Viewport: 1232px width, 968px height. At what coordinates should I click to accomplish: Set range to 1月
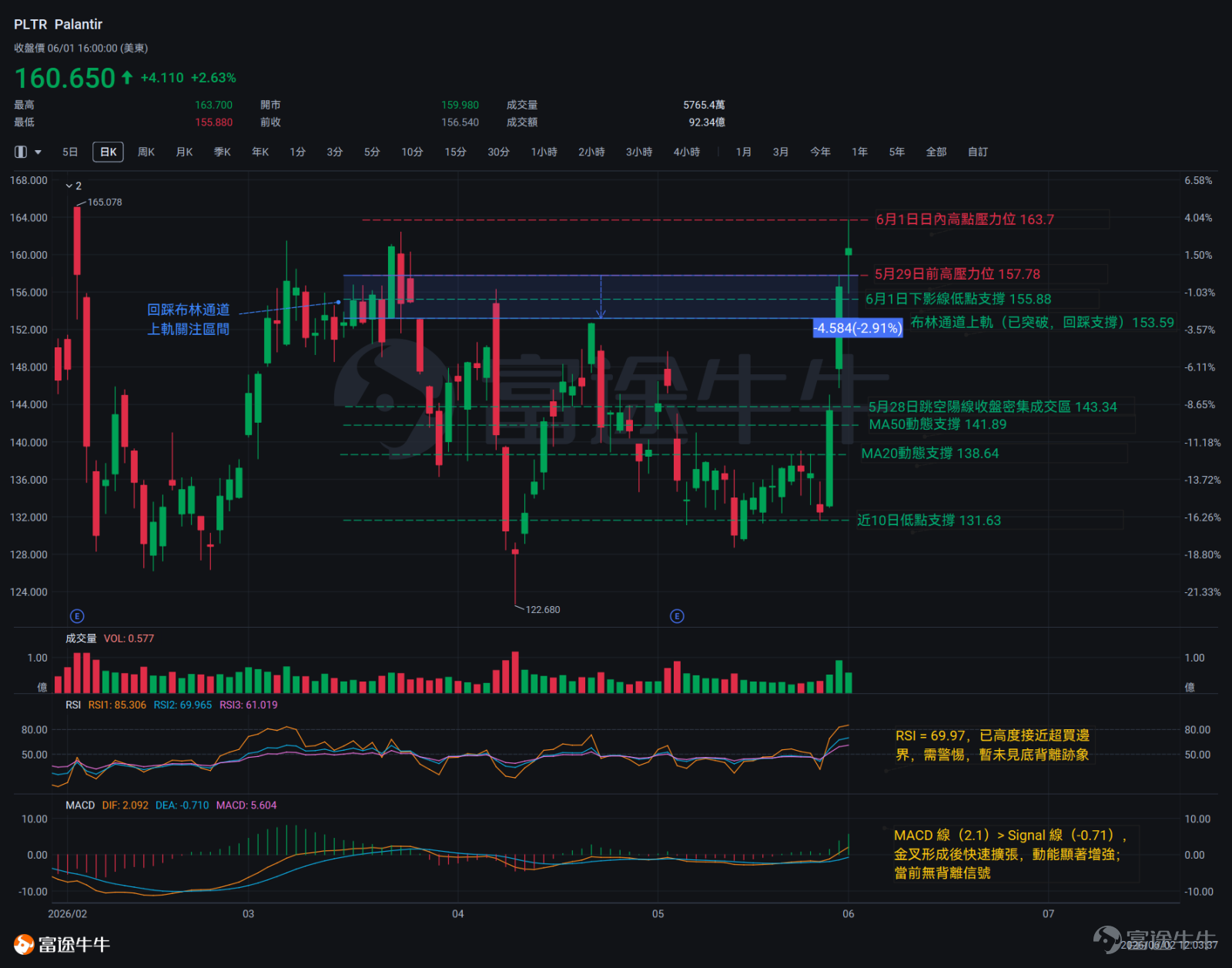tap(744, 152)
